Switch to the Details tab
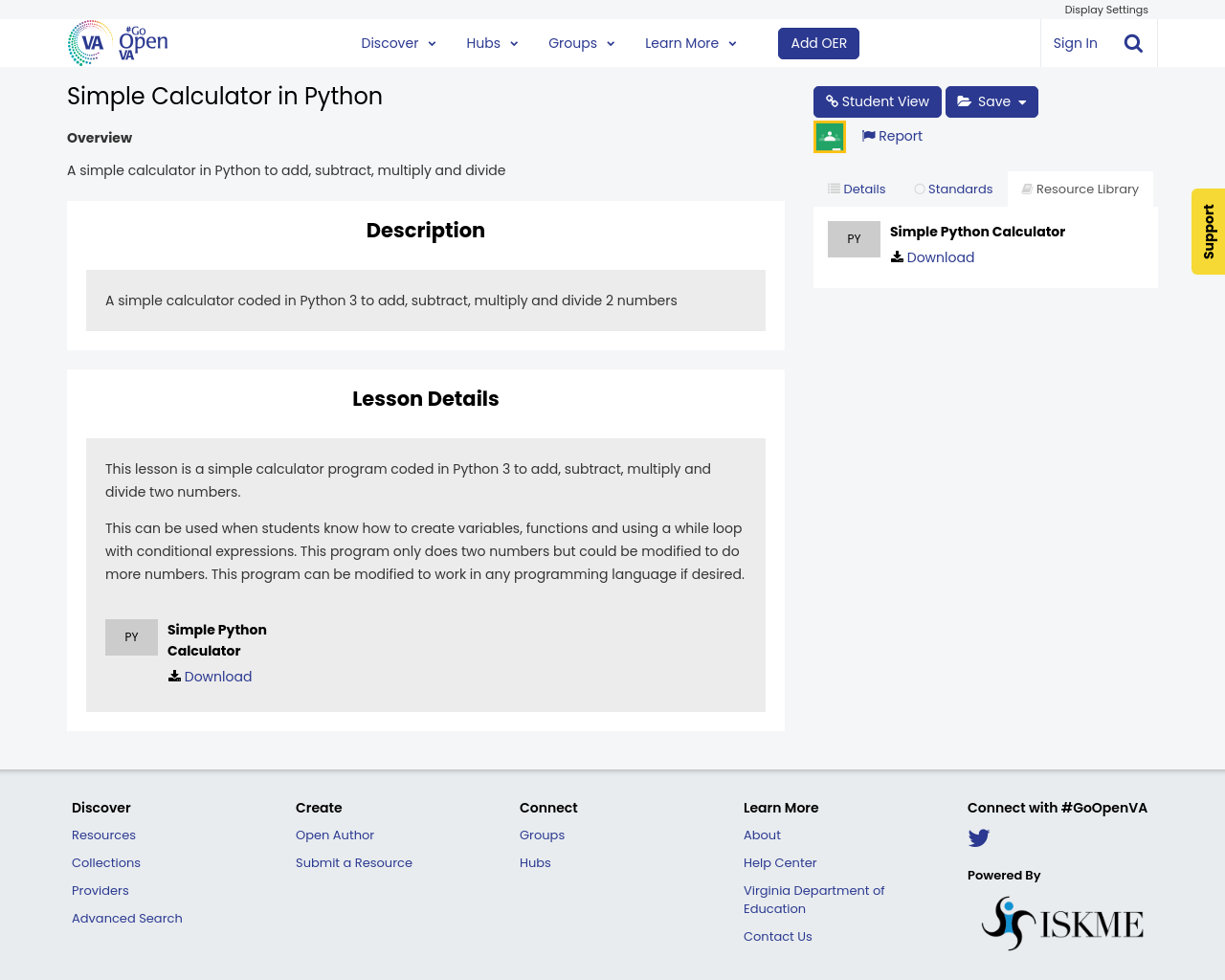This screenshot has height=980, width=1225. pos(857,189)
